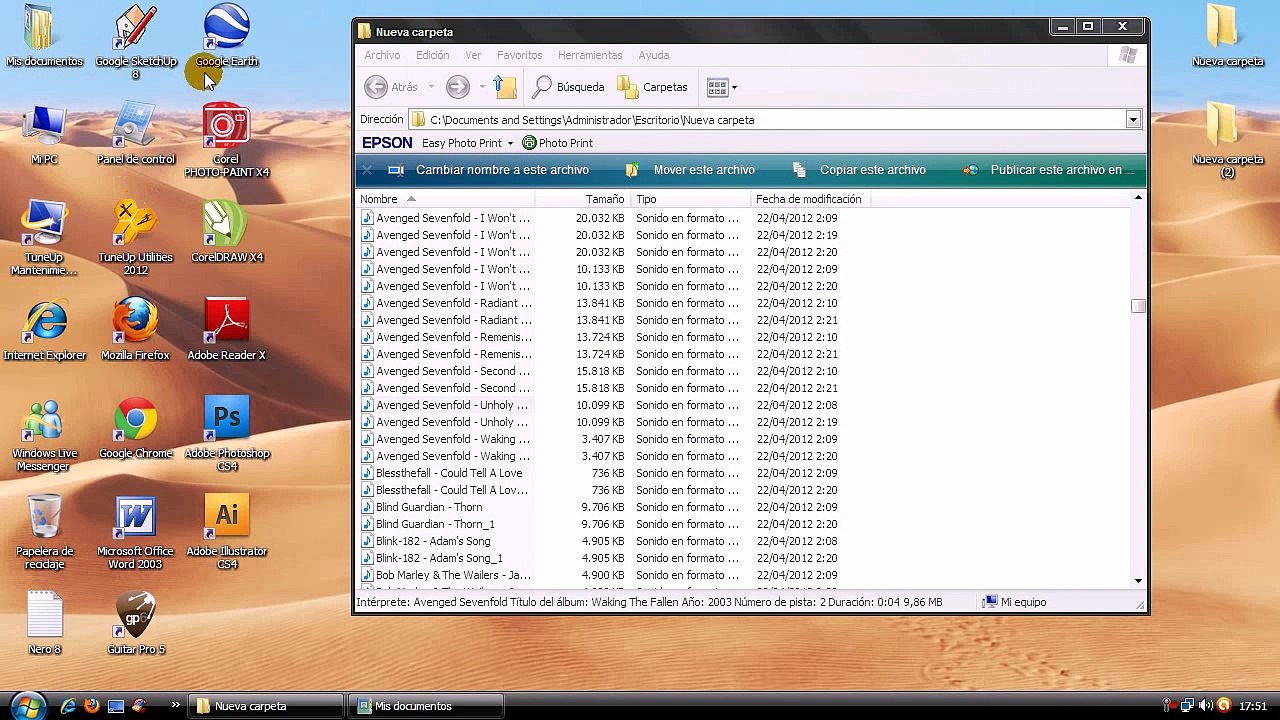Toggle the Carpetas folder pane
This screenshot has width=1280, height=720.
click(653, 87)
